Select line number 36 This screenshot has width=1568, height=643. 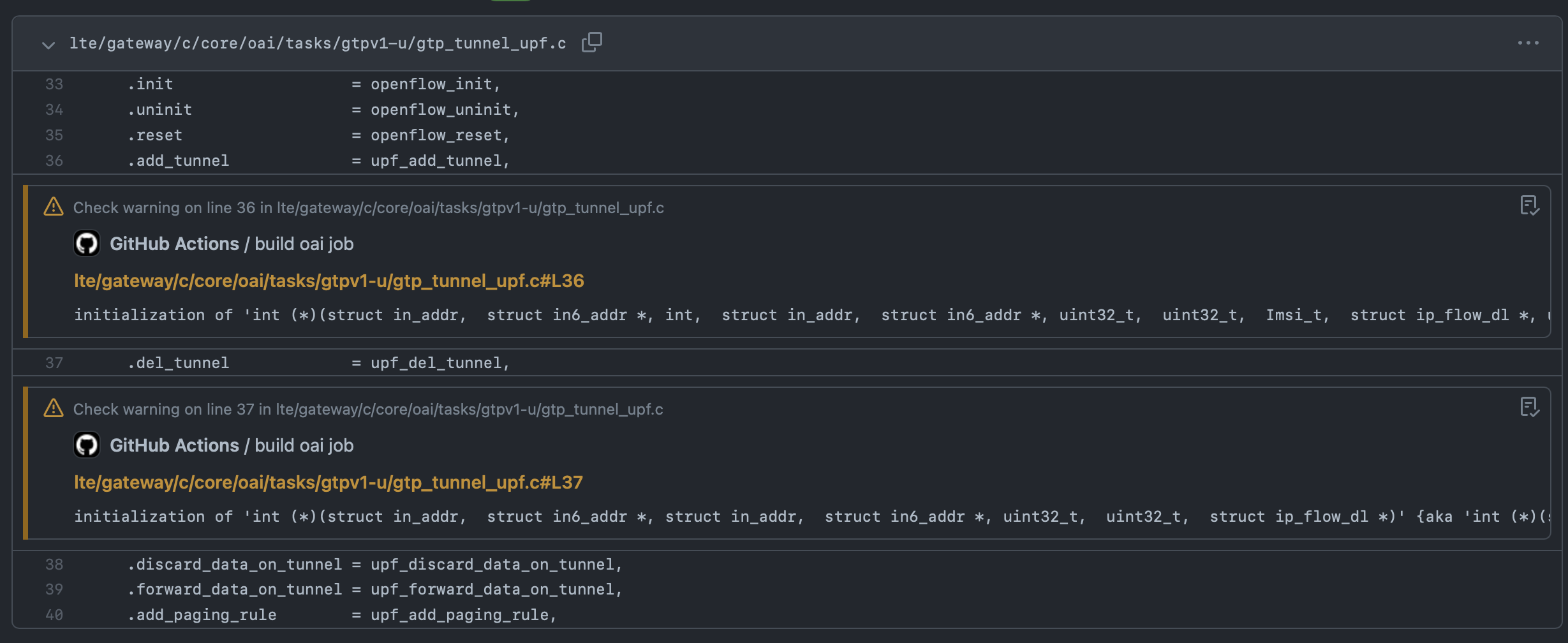click(54, 161)
